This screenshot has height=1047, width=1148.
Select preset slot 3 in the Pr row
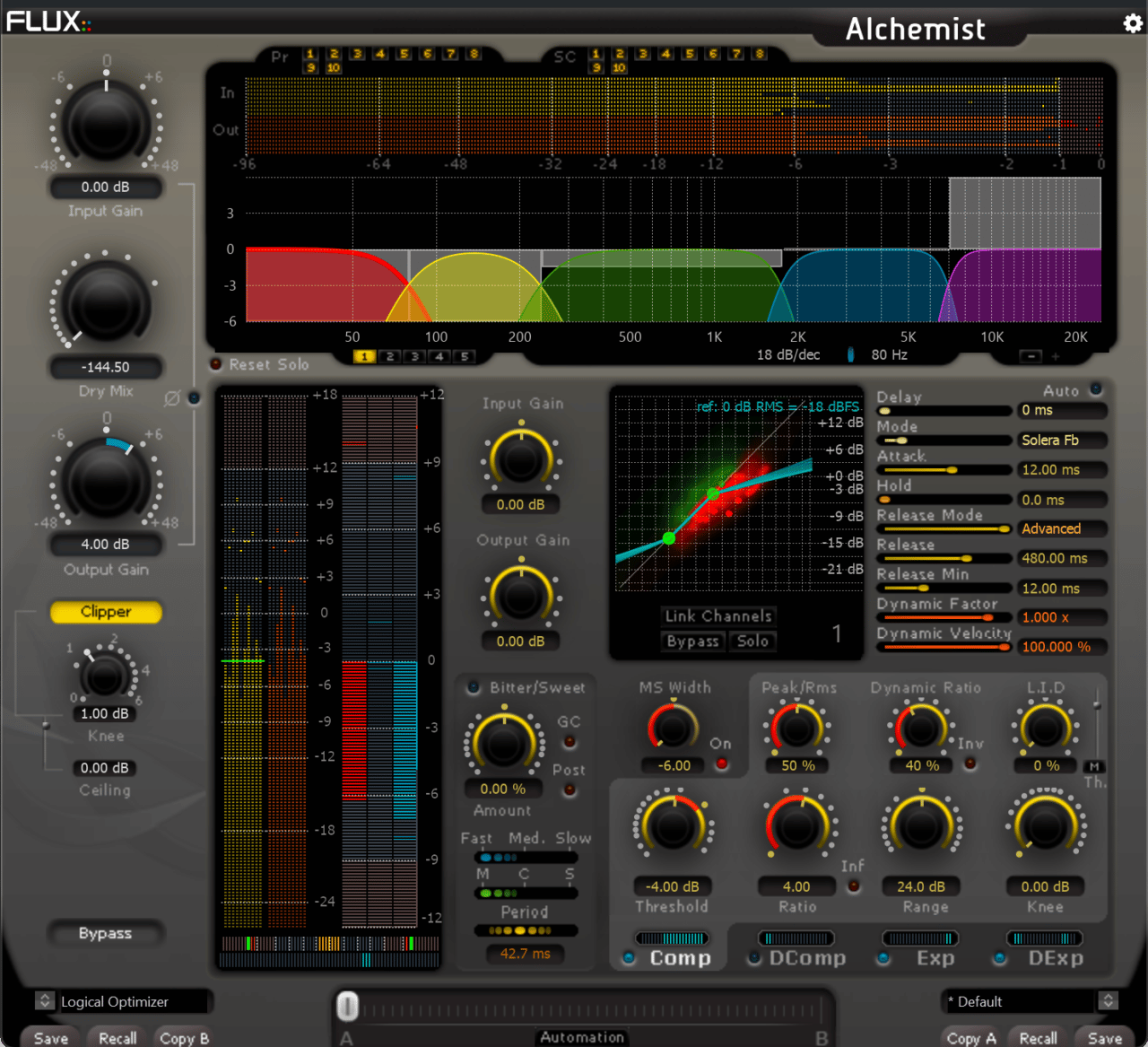click(356, 54)
